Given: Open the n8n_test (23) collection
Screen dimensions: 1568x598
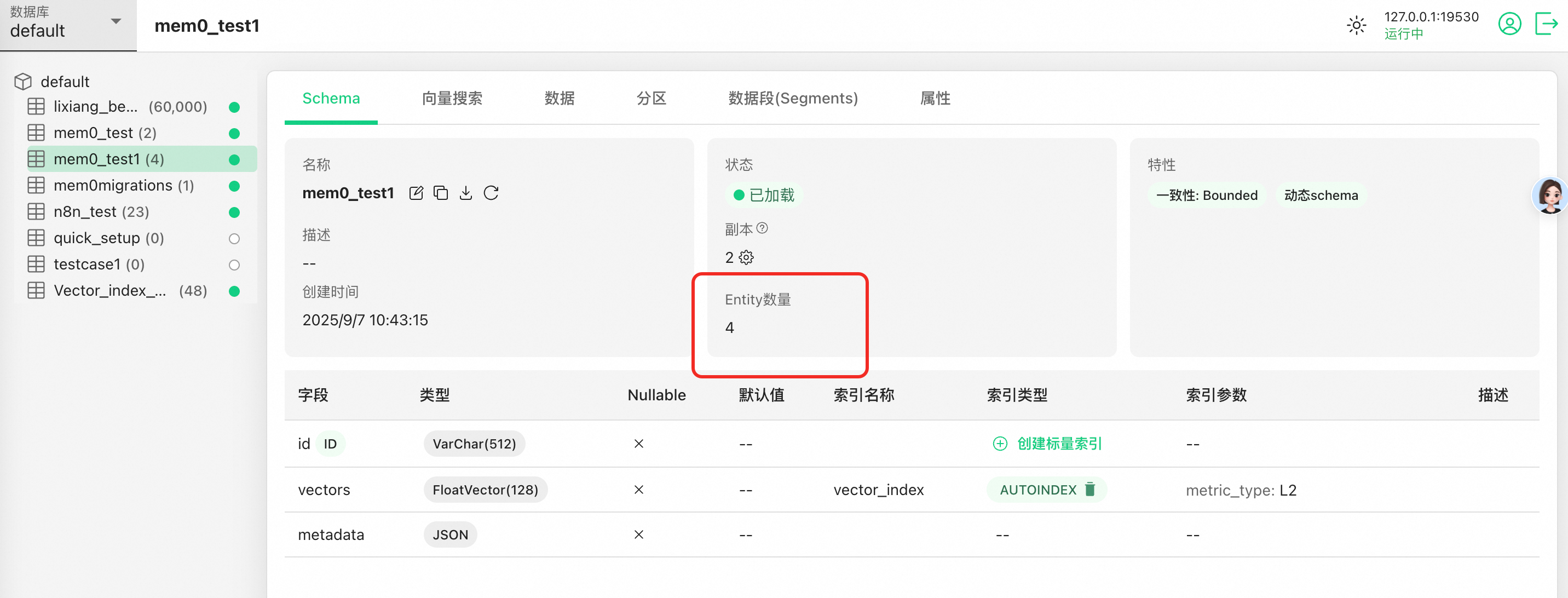Looking at the screenshot, I should coord(135,212).
